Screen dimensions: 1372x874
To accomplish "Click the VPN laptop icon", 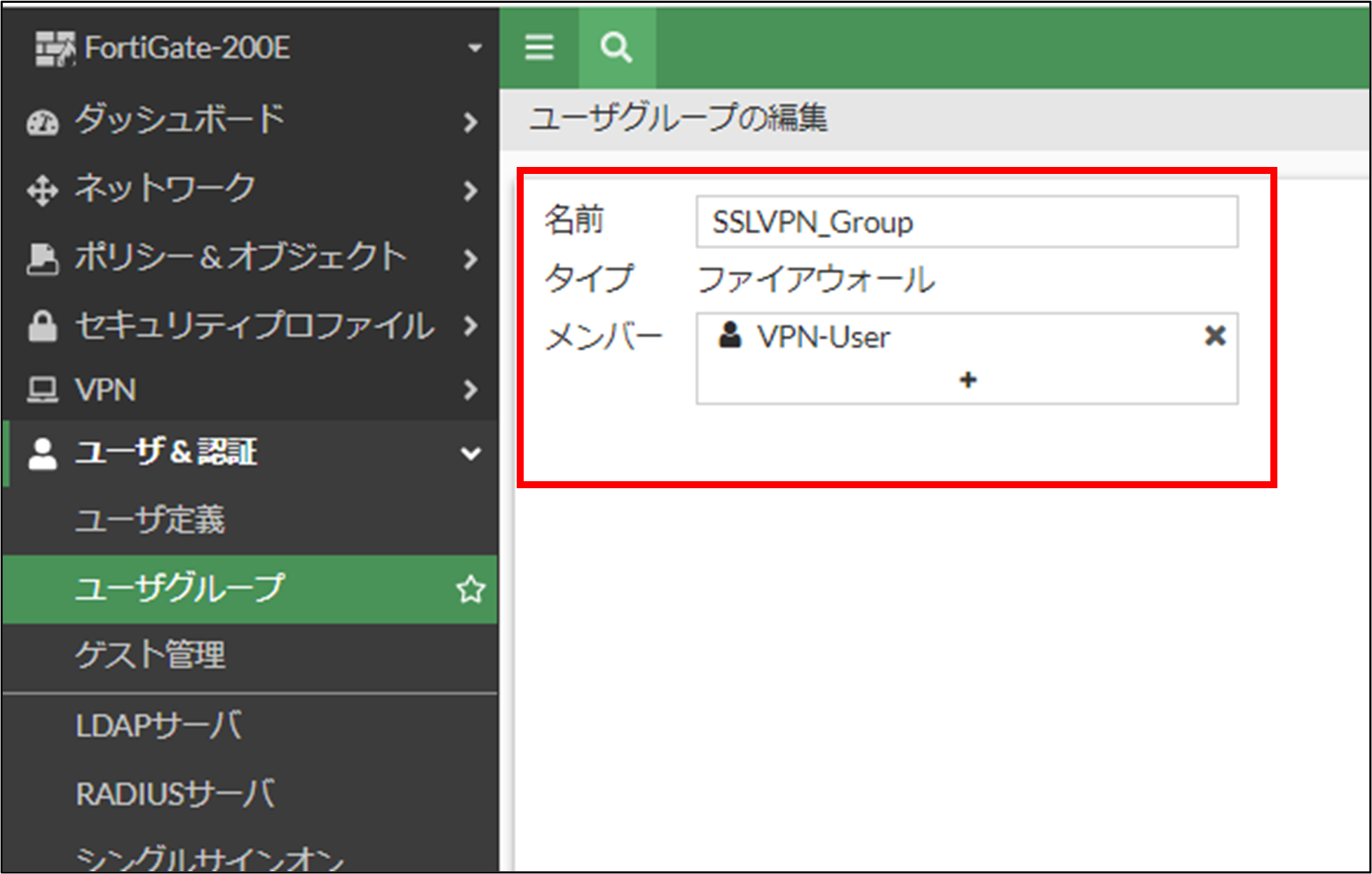I will click(x=42, y=390).
